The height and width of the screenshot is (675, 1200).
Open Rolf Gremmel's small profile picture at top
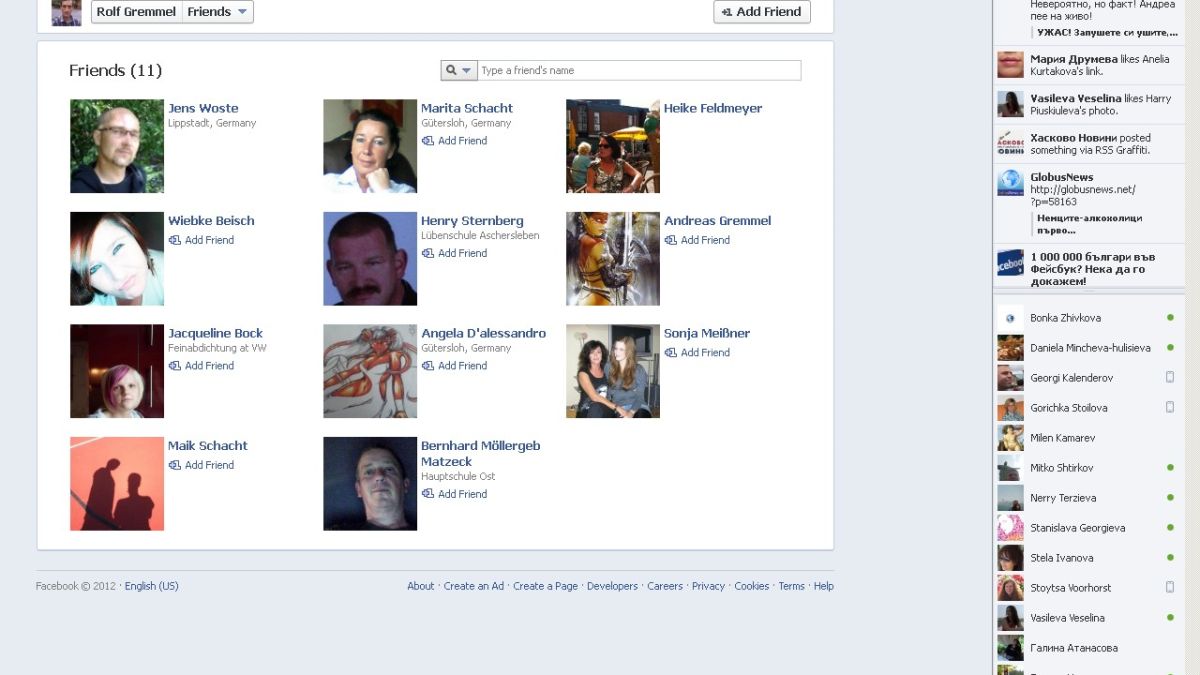[x=66, y=12]
